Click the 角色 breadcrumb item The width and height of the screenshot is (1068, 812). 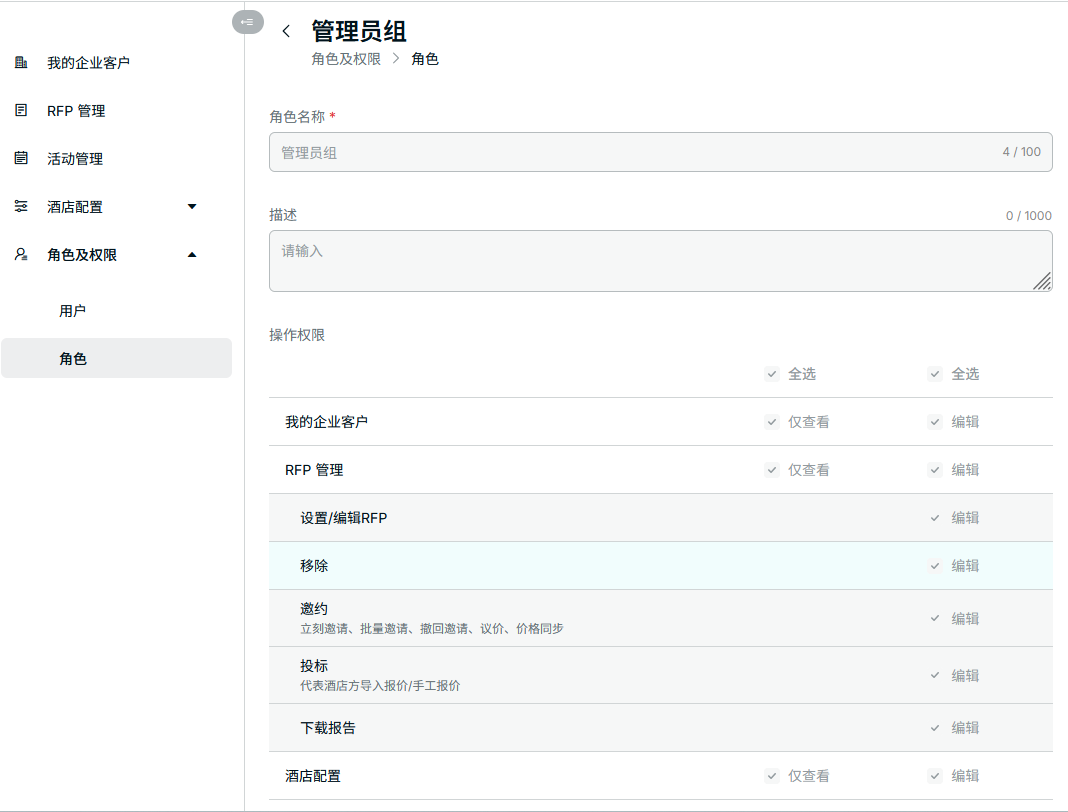(x=425, y=59)
